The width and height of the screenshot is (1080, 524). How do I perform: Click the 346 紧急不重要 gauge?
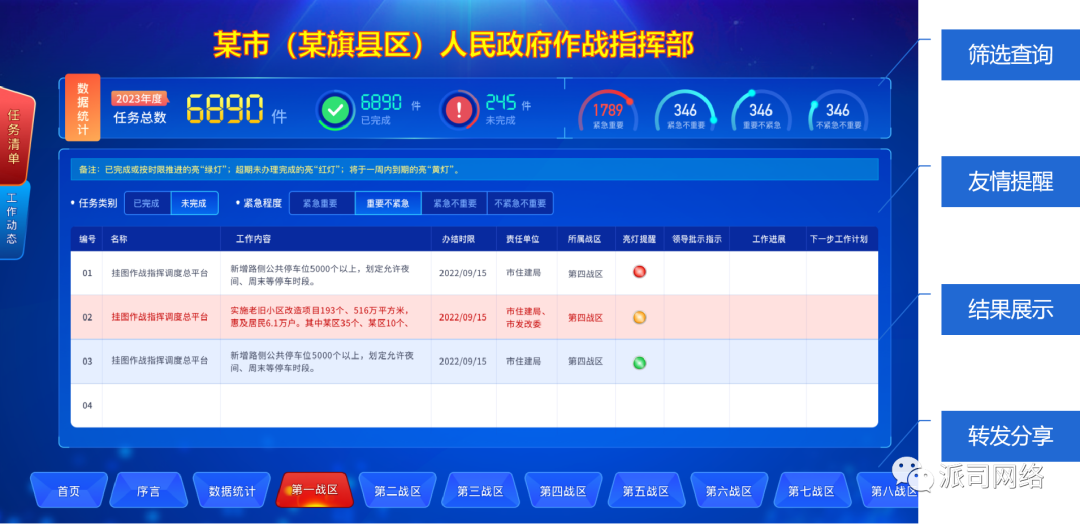click(685, 111)
